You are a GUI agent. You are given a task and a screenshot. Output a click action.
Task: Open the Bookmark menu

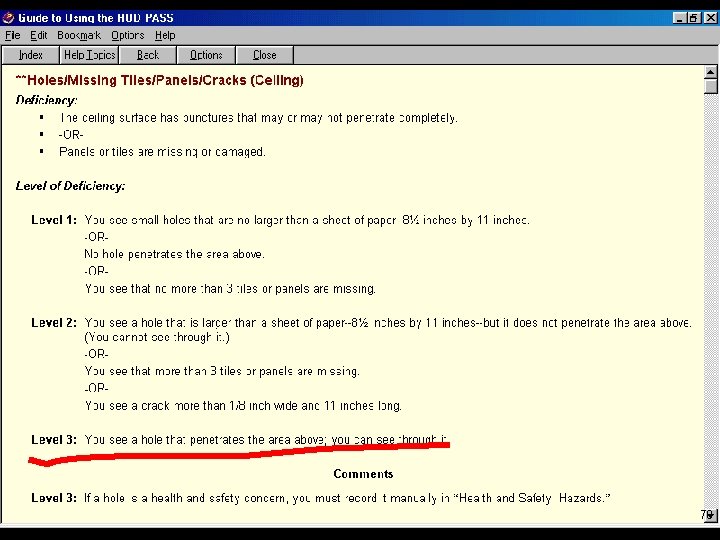point(79,35)
